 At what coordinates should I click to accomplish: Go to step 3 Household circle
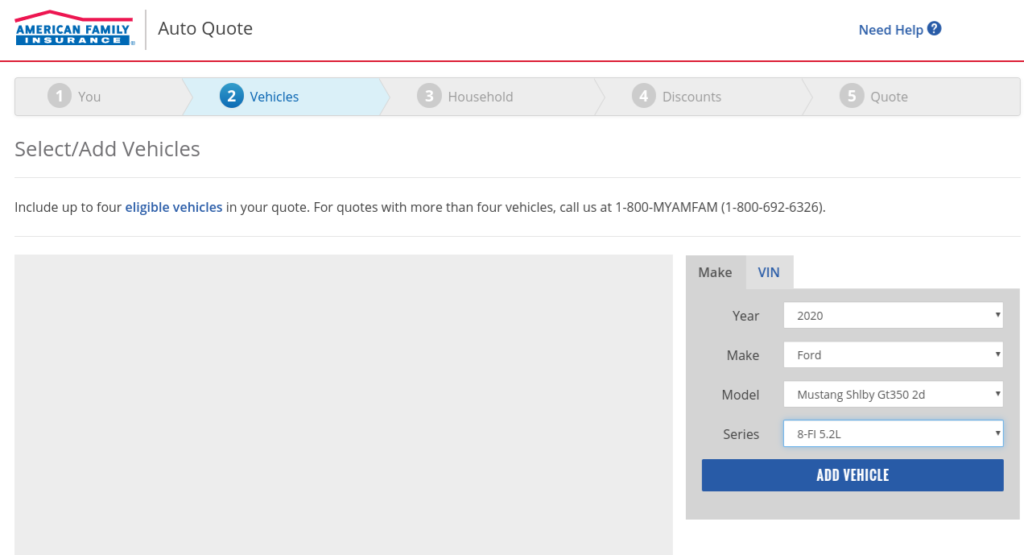(x=429, y=97)
